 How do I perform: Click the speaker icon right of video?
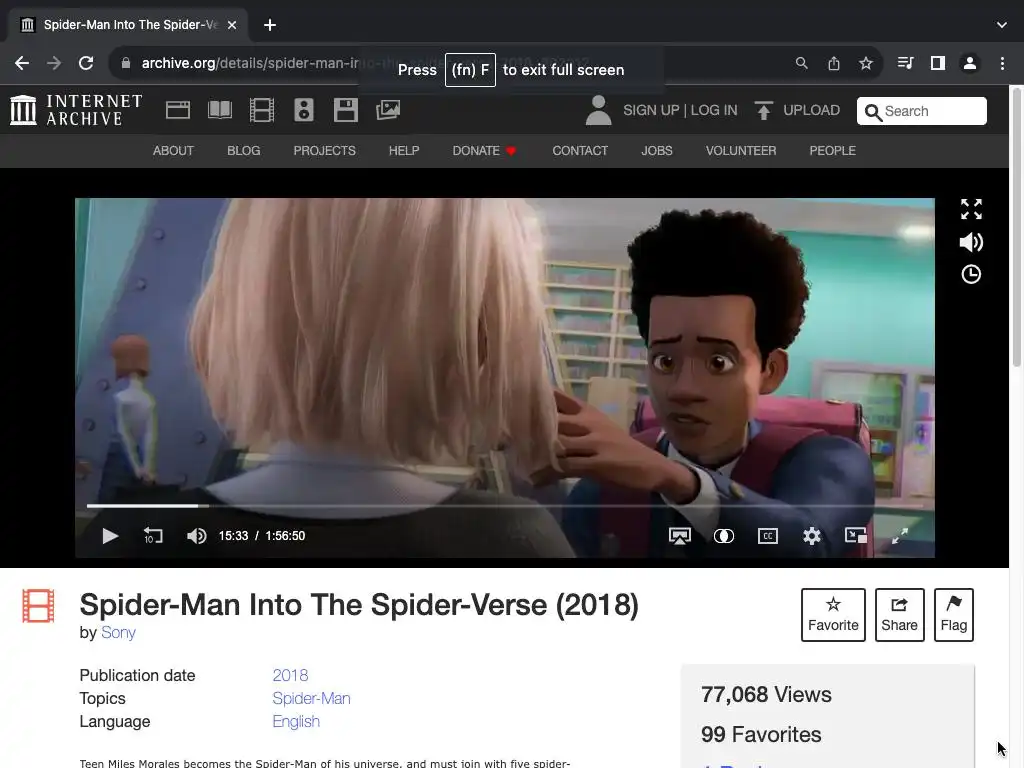[x=971, y=242]
